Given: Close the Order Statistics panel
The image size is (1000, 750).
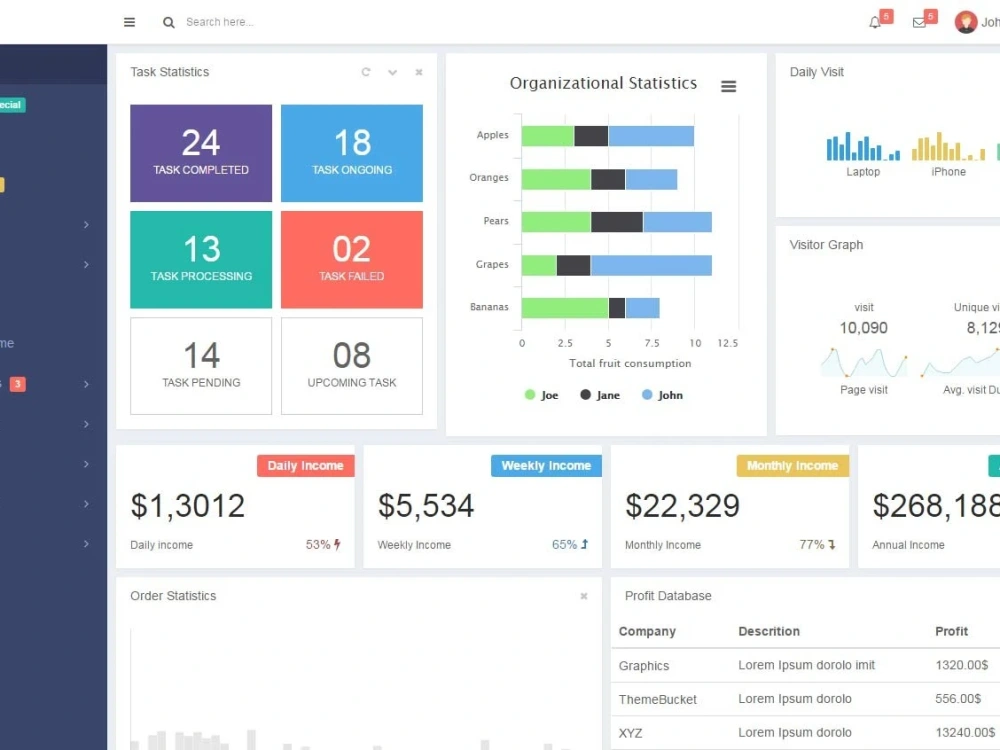Looking at the screenshot, I should click(x=584, y=596).
